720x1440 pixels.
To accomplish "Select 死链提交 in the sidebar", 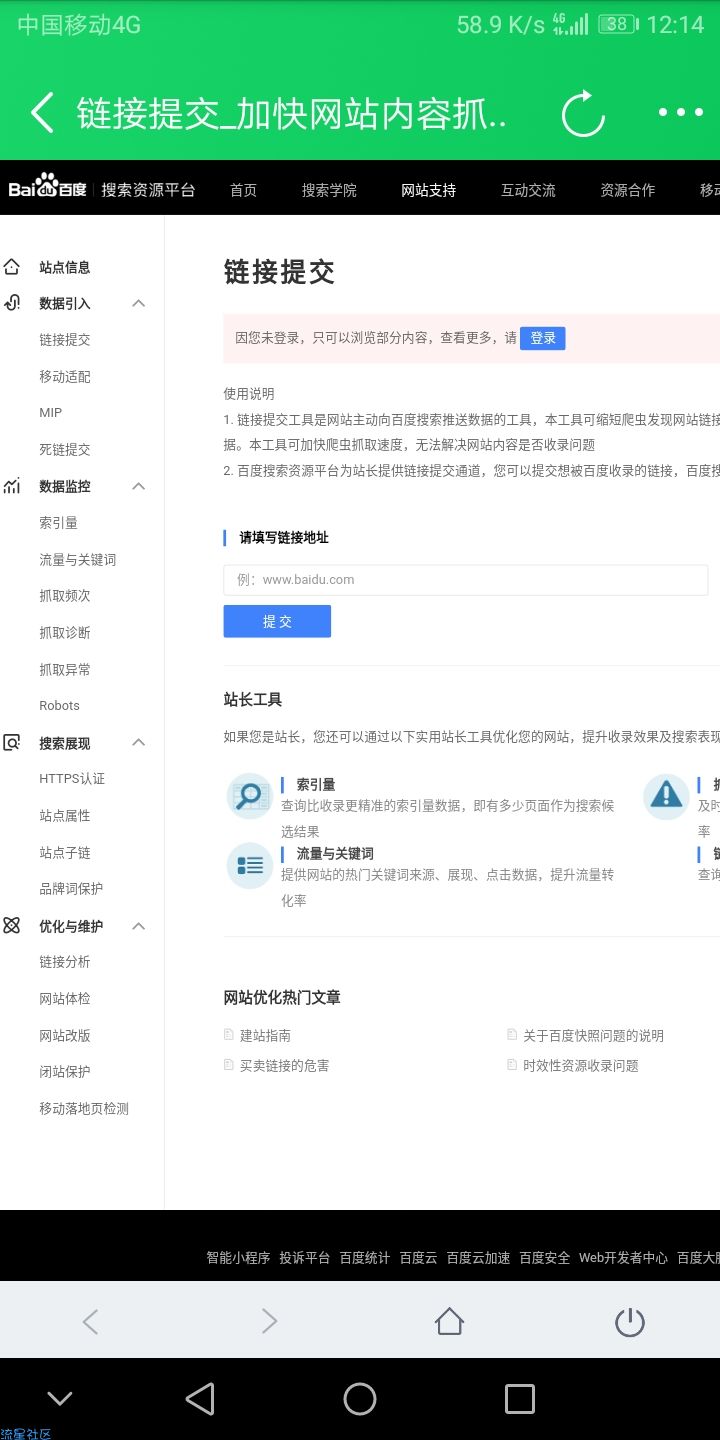I will pos(65,450).
